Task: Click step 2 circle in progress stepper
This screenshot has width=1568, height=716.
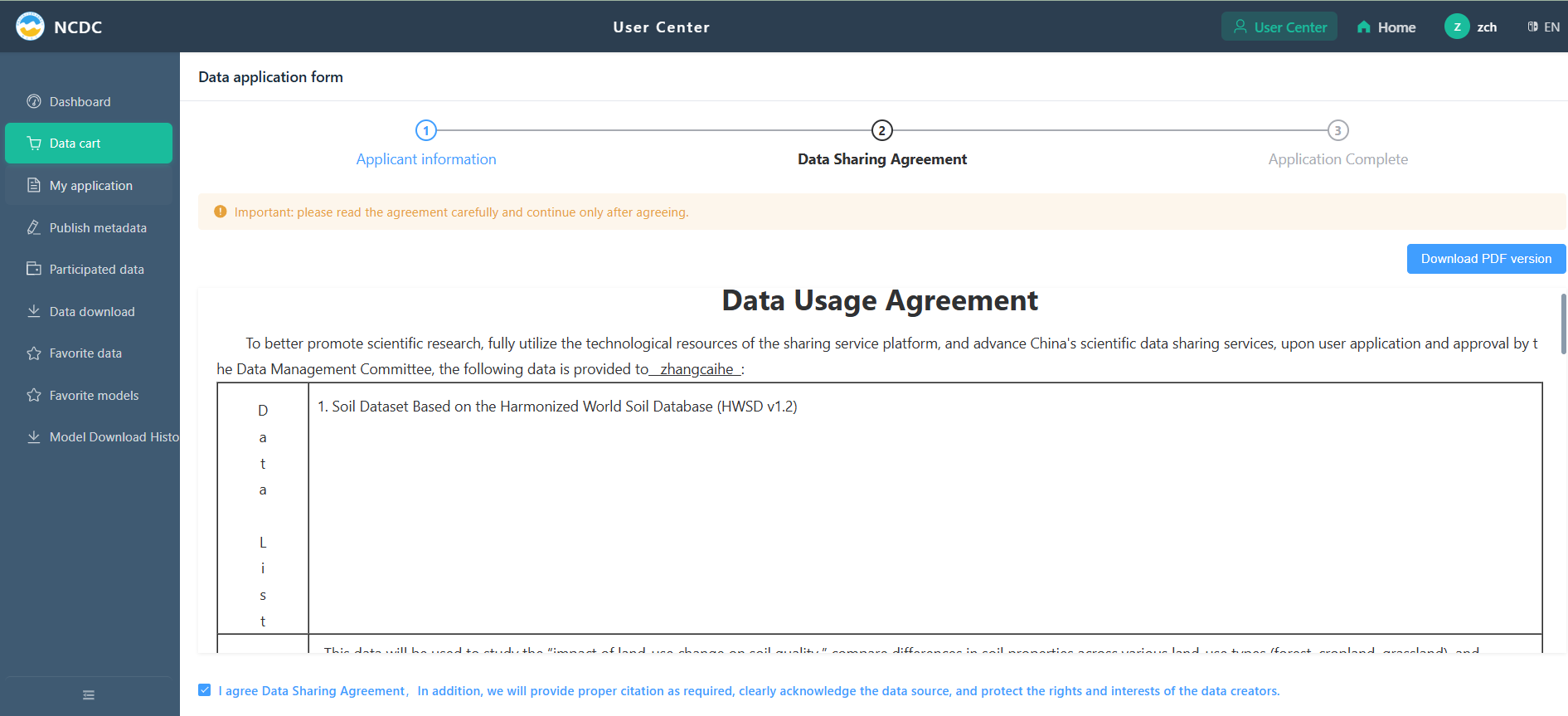Action: coord(882,130)
